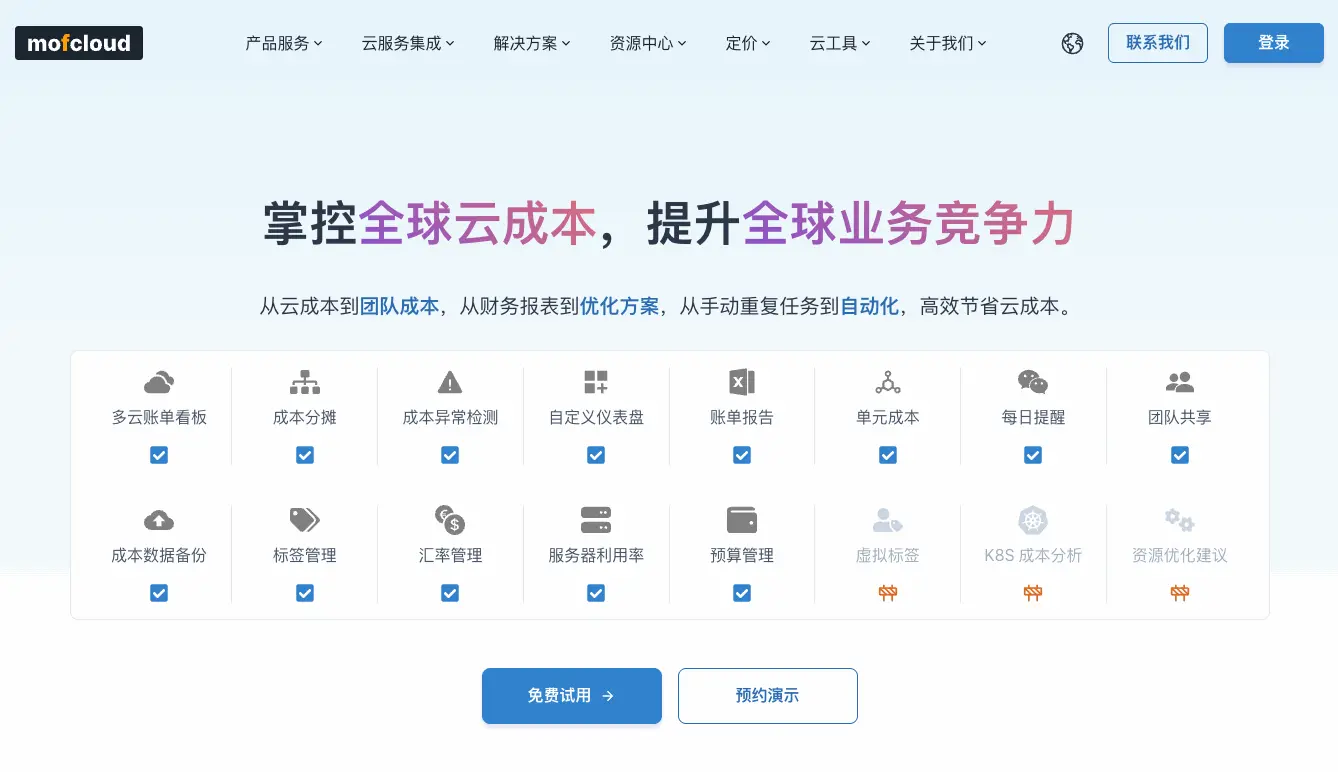The height and width of the screenshot is (772, 1338).
Task: Expand the 产品服务 dropdown
Action: pyautogui.click(x=284, y=43)
